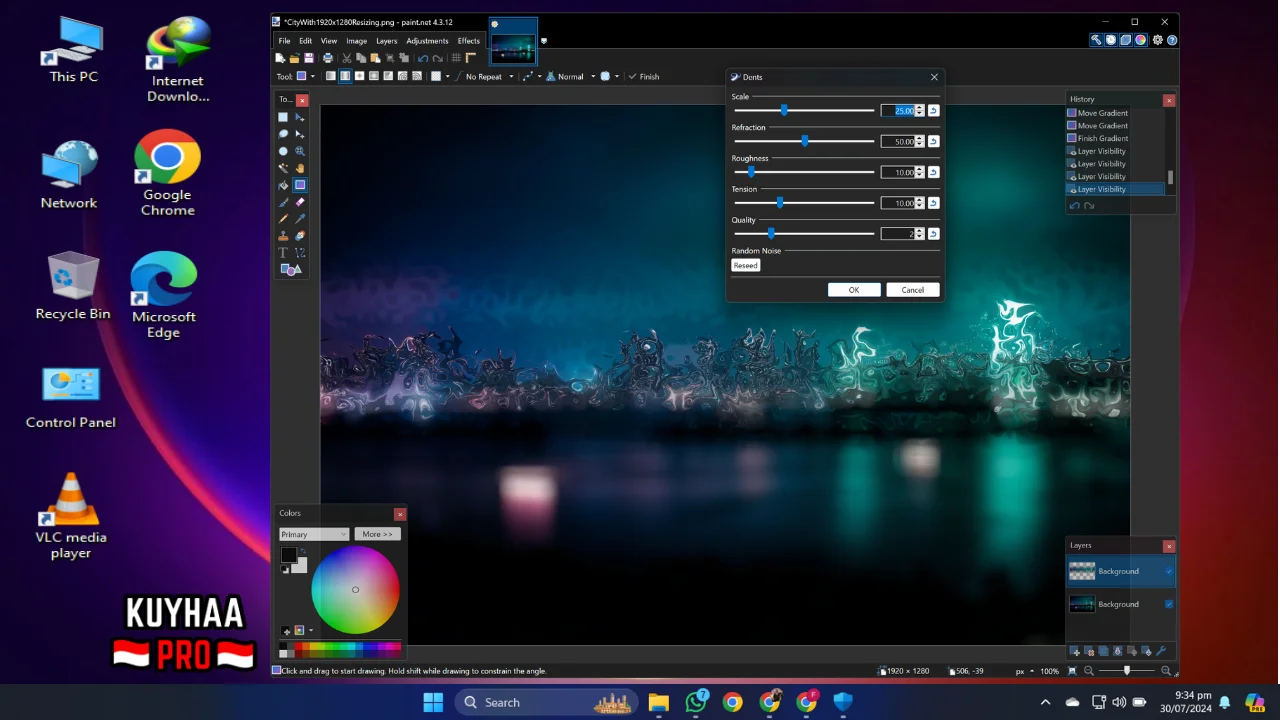Select the Magic Wand tool
1280x720 pixels.
pyautogui.click(x=283, y=168)
